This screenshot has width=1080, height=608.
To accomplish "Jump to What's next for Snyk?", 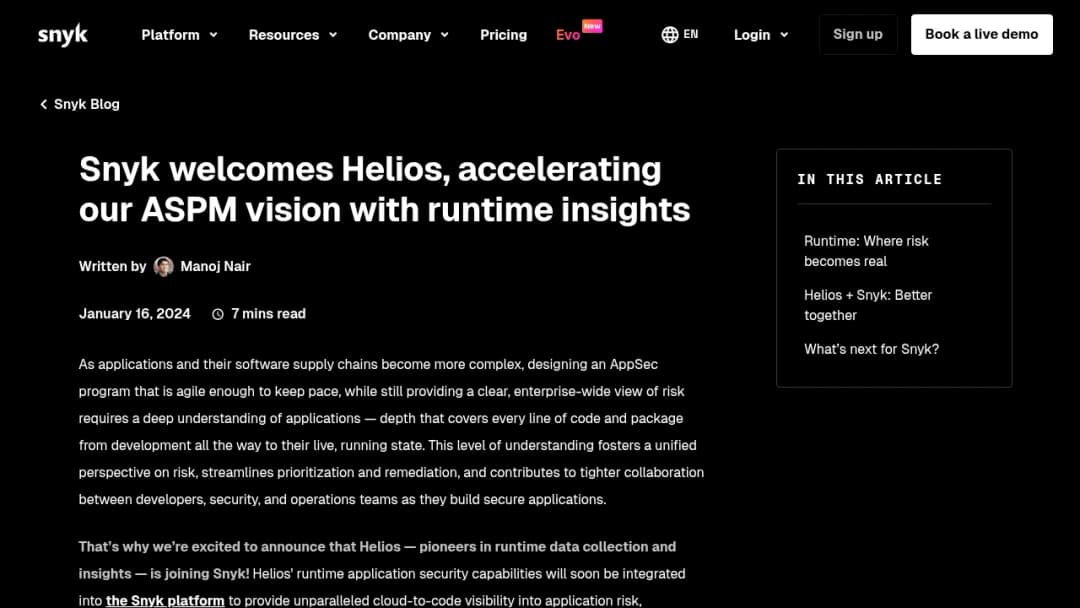I will click(x=871, y=349).
